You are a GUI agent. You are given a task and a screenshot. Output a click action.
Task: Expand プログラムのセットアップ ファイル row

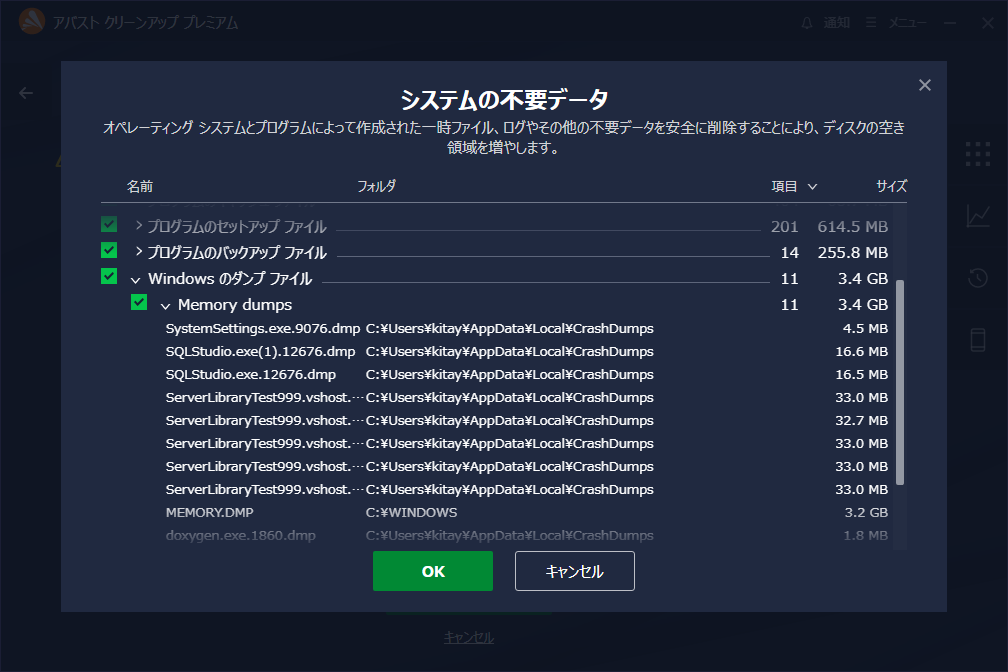tap(138, 226)
